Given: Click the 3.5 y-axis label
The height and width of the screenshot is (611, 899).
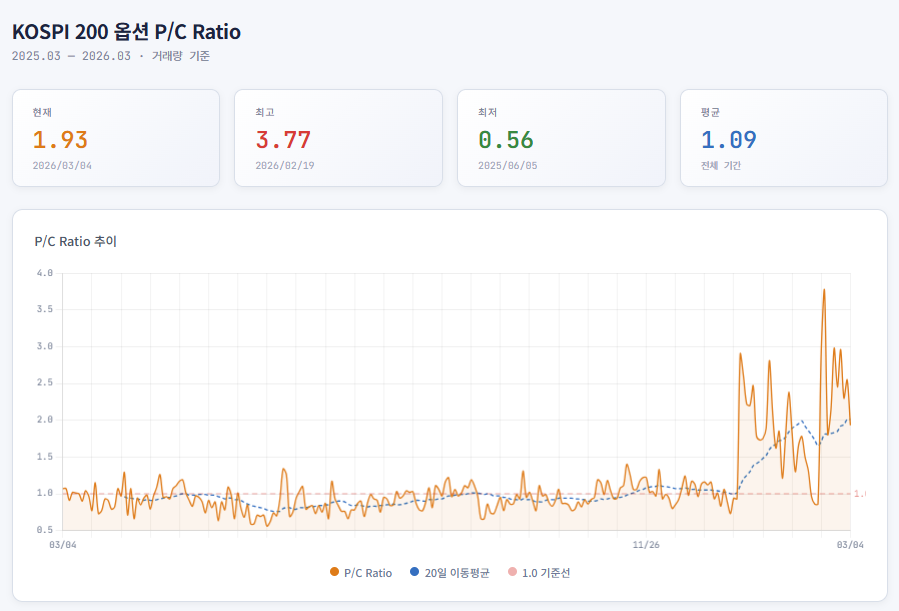Looking at the screenshot, I should [45, 309].
